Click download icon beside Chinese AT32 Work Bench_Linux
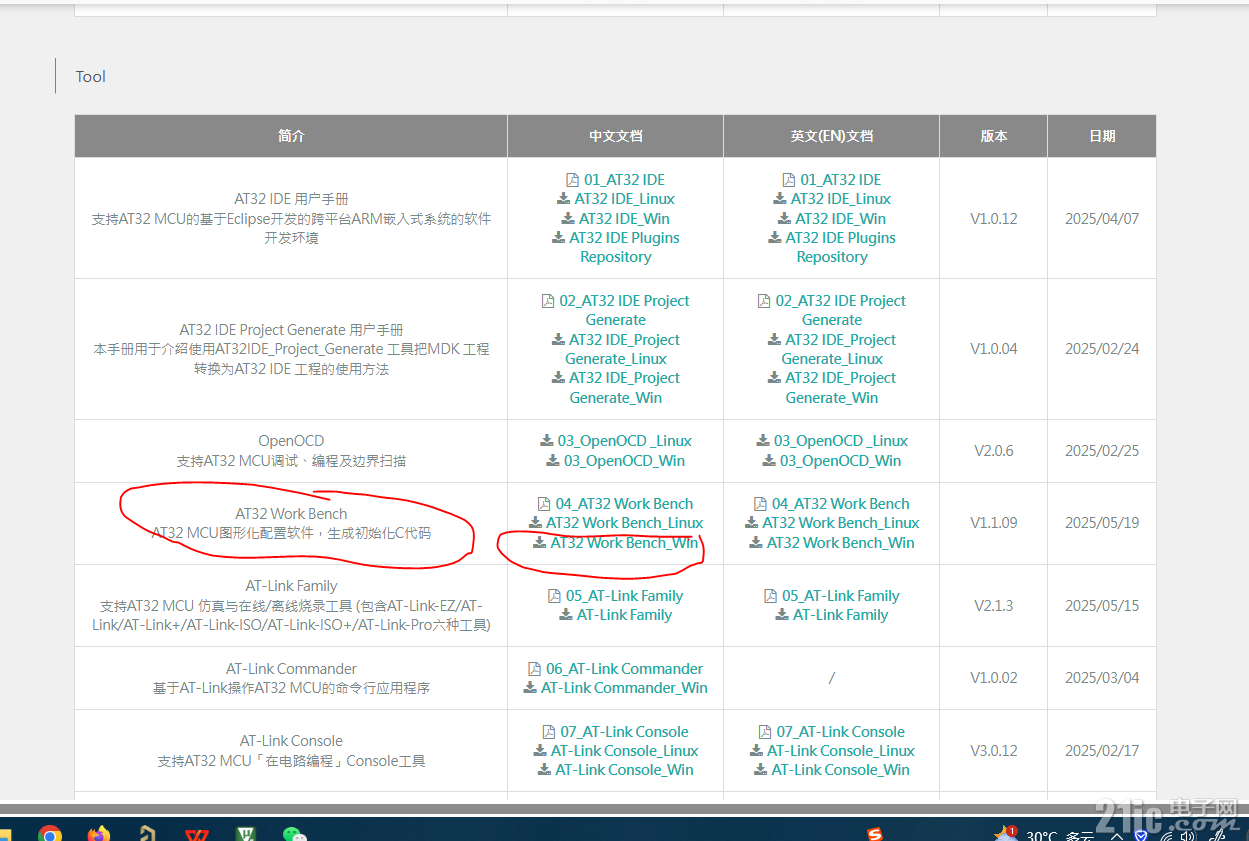The image size is (1249, 841). click(x=536, y=523)
